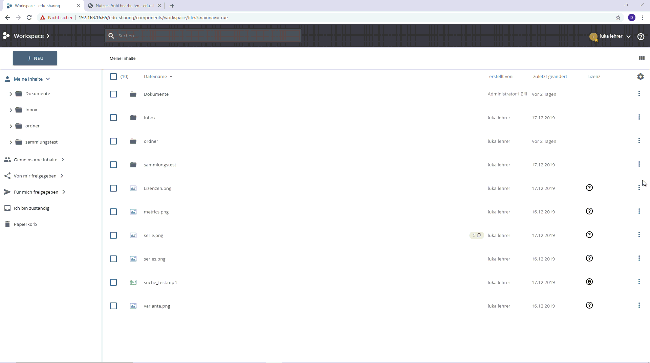Click the share icon beside Von mir freigegeben
Screen dimensions: 650x363
(7, 176)
